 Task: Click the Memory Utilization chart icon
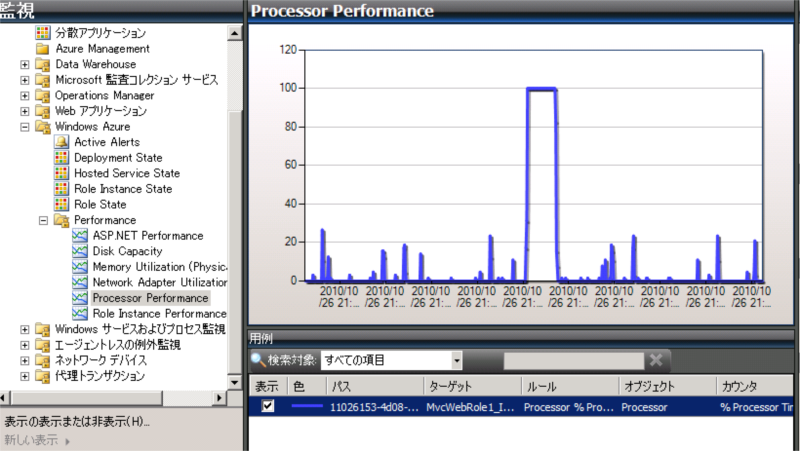click(x=80, y=267)
